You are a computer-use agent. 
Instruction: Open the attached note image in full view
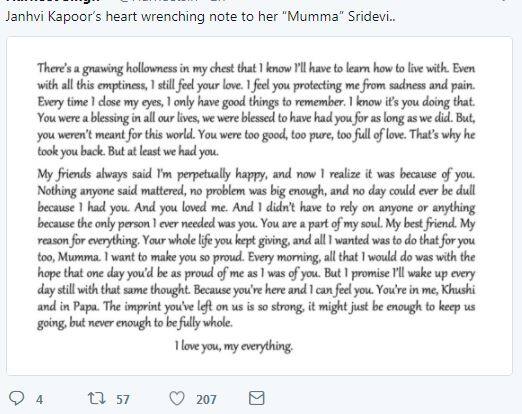click(259, 206)
